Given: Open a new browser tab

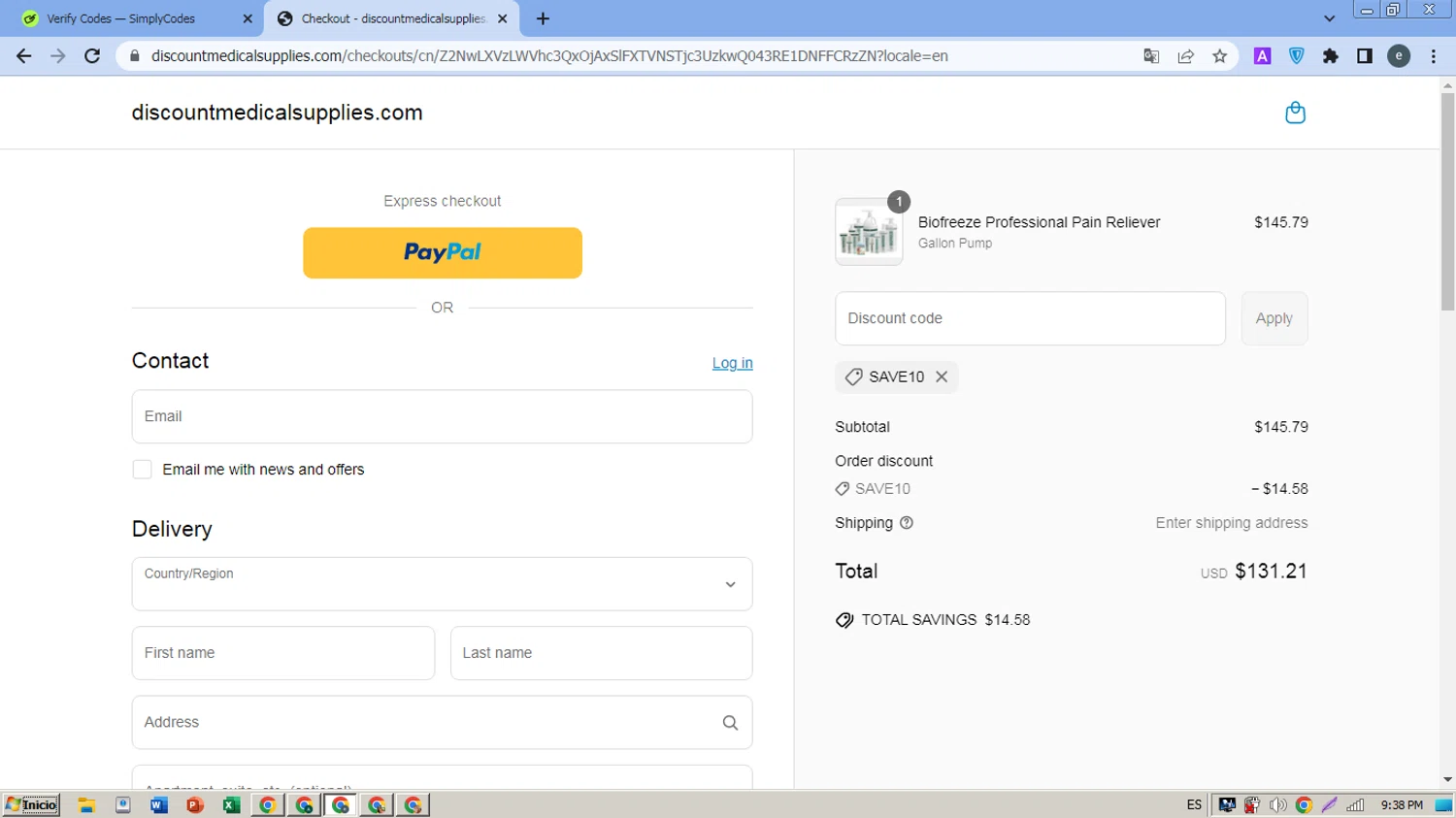Looking at the screenshot, I should 543,18.
